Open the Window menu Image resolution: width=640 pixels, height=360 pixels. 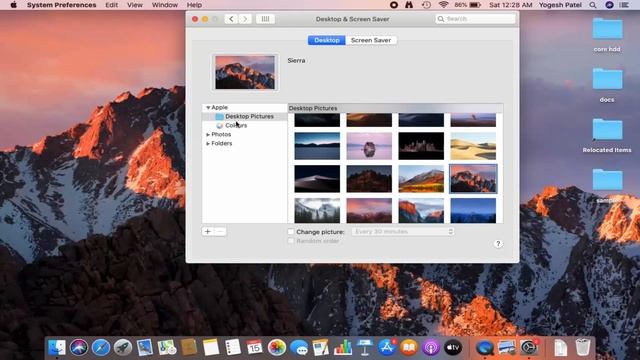[x=165, y=5]
